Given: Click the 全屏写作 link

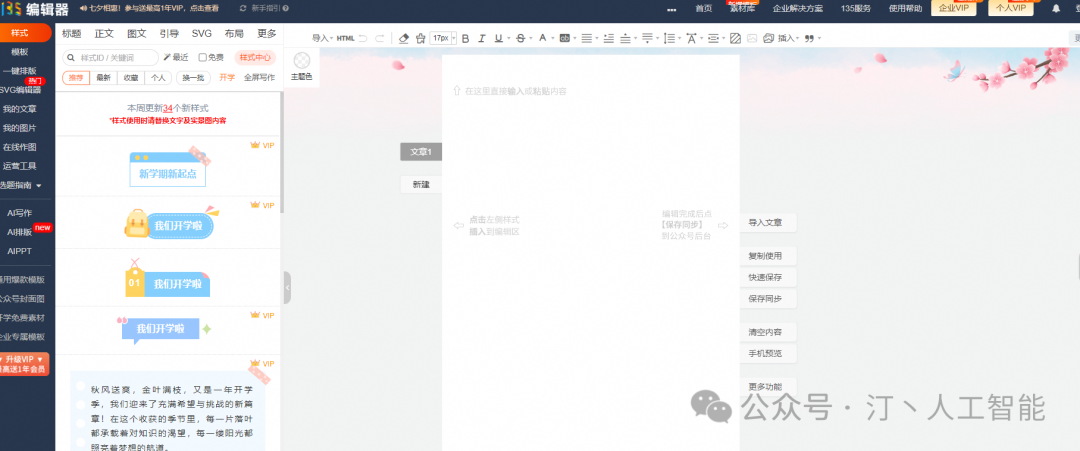Looking at the screenshot, I should pyautogui.click(x=260, y=78).
